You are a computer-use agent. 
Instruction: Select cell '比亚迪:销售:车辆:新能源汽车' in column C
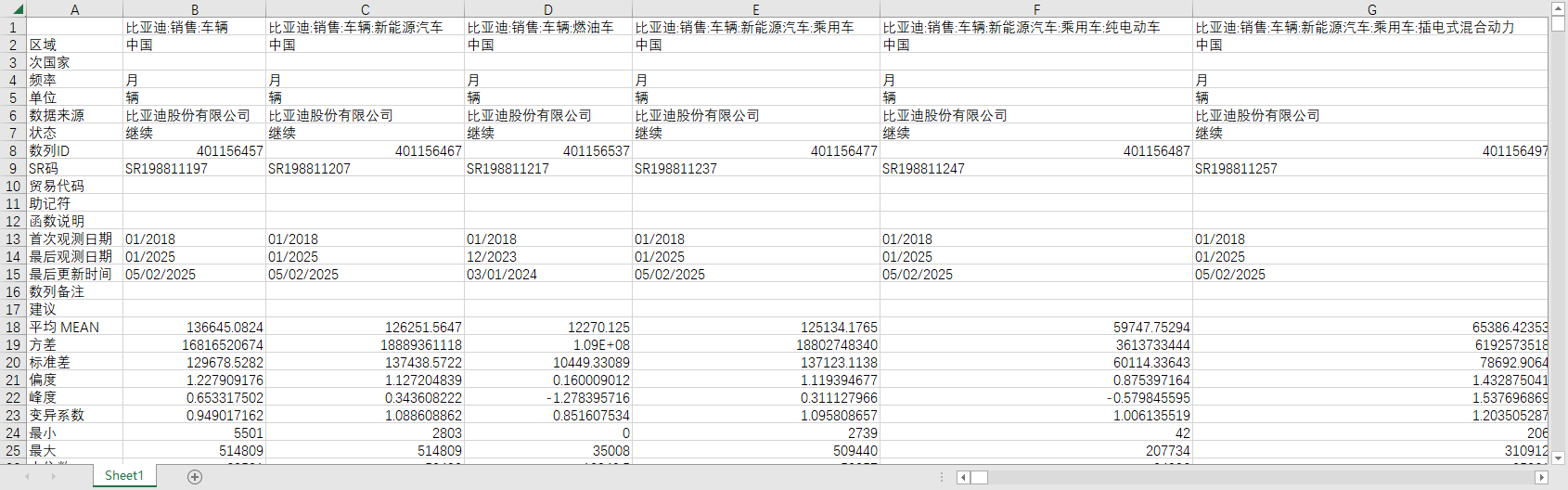click(365, 27)
